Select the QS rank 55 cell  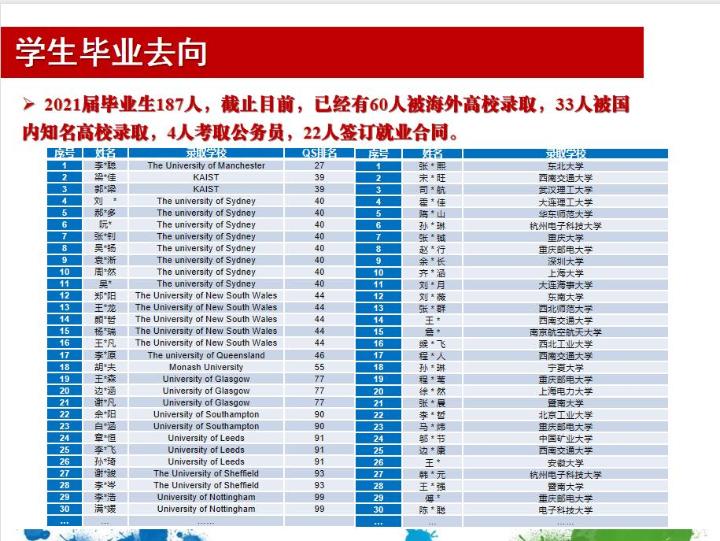tap(319, 367)
